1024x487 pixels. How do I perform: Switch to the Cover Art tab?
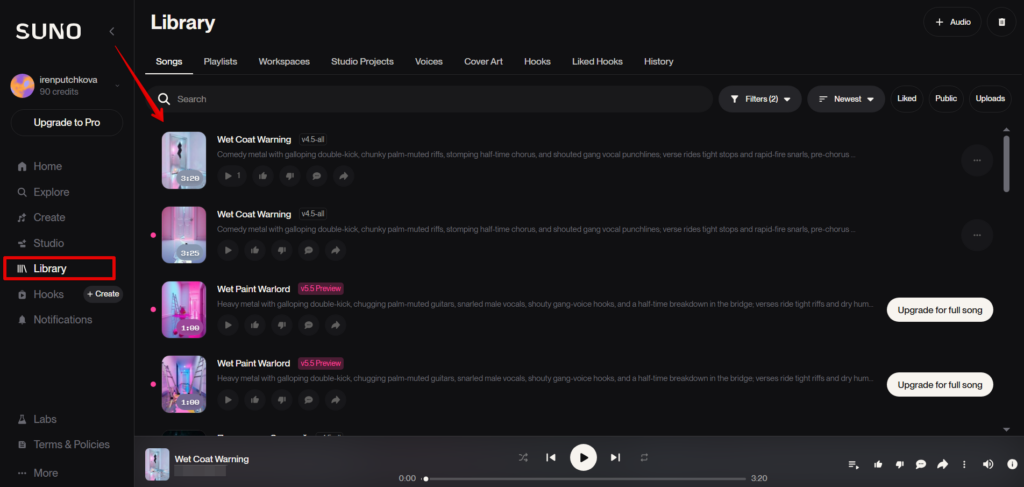pyautogui.click(x=483, y=61)
